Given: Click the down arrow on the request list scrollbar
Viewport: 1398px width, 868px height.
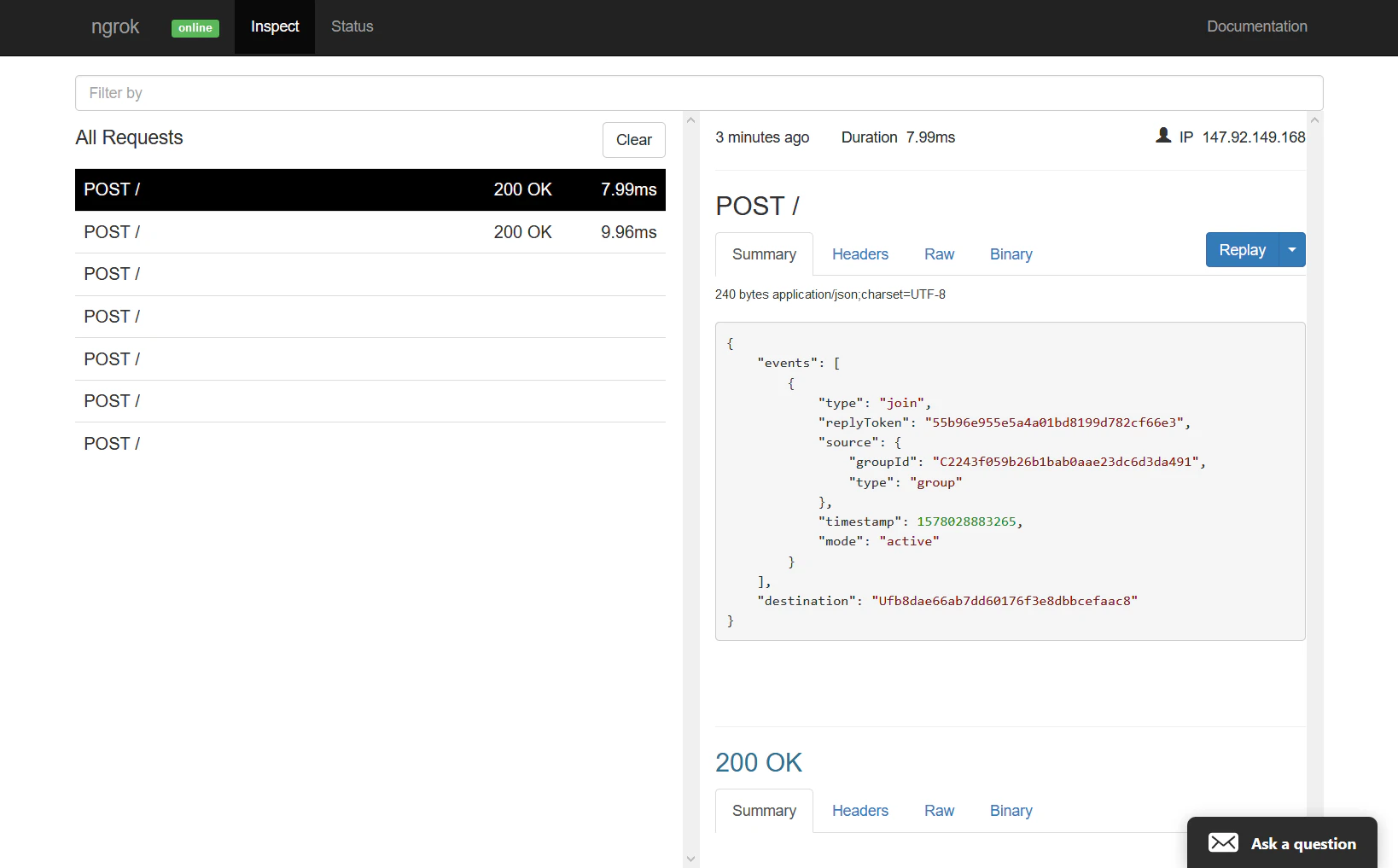Looking at the screenshot, I should click(x=690, y=859).
